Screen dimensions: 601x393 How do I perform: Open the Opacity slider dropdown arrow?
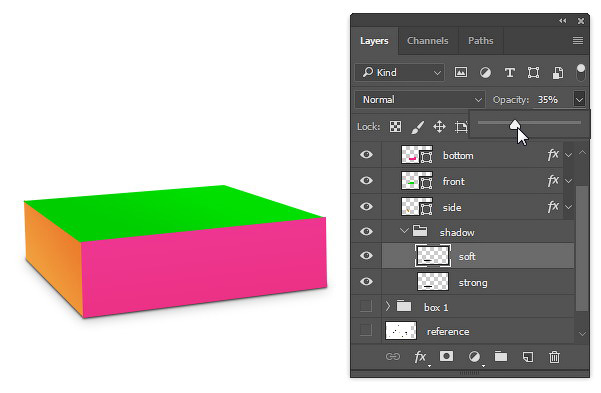click(x=579, y=100)
